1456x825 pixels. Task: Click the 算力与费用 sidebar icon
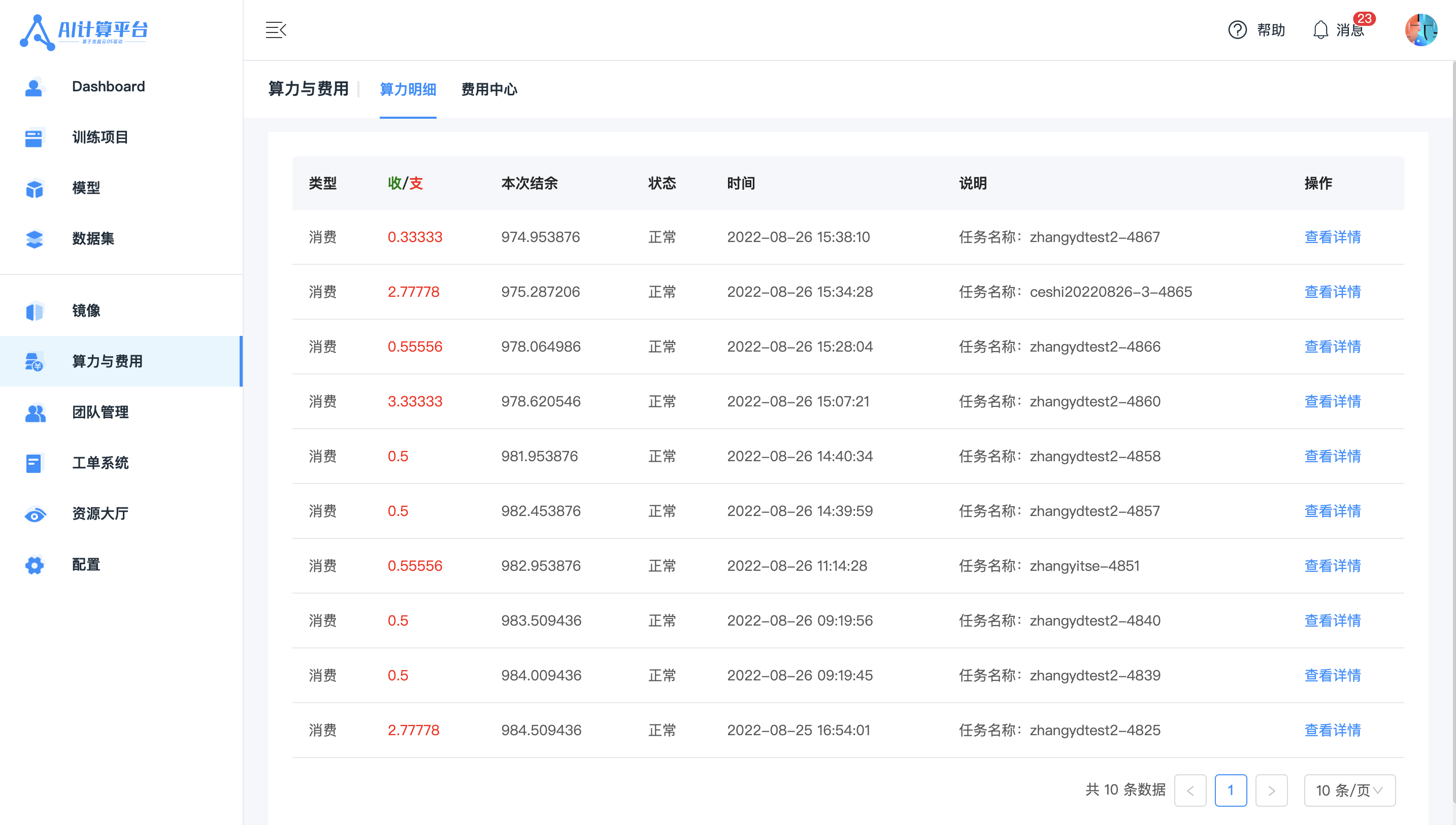click(x=34, y=361)
